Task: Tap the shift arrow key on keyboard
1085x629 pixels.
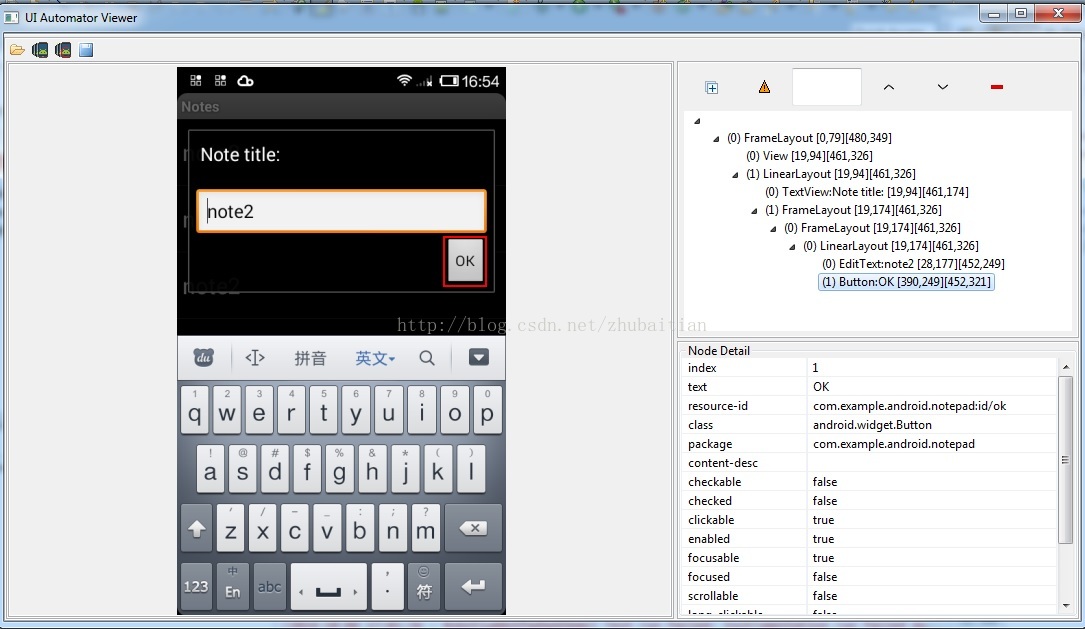Action: [197, 528]
